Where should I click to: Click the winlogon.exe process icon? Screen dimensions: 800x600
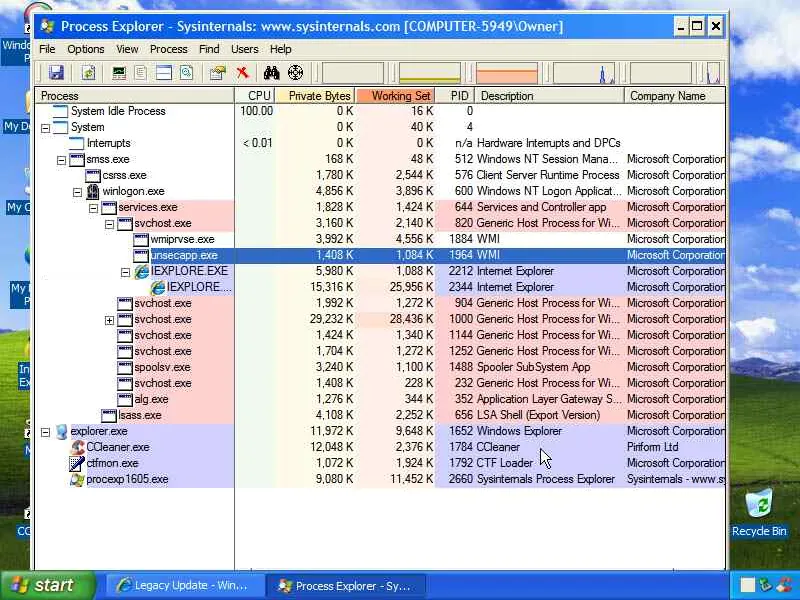pos(93,191)
